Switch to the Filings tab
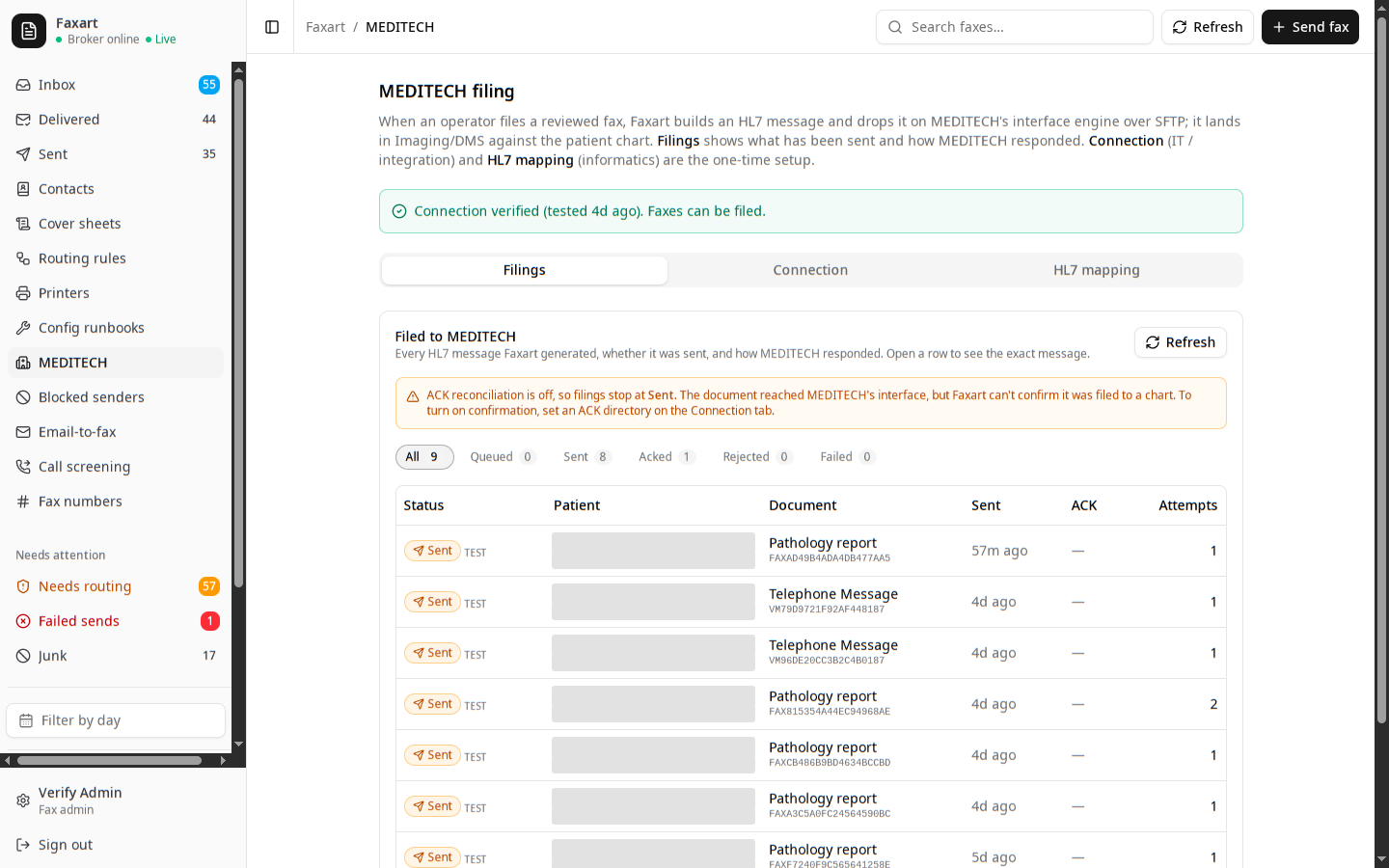 tap(525, 270)
